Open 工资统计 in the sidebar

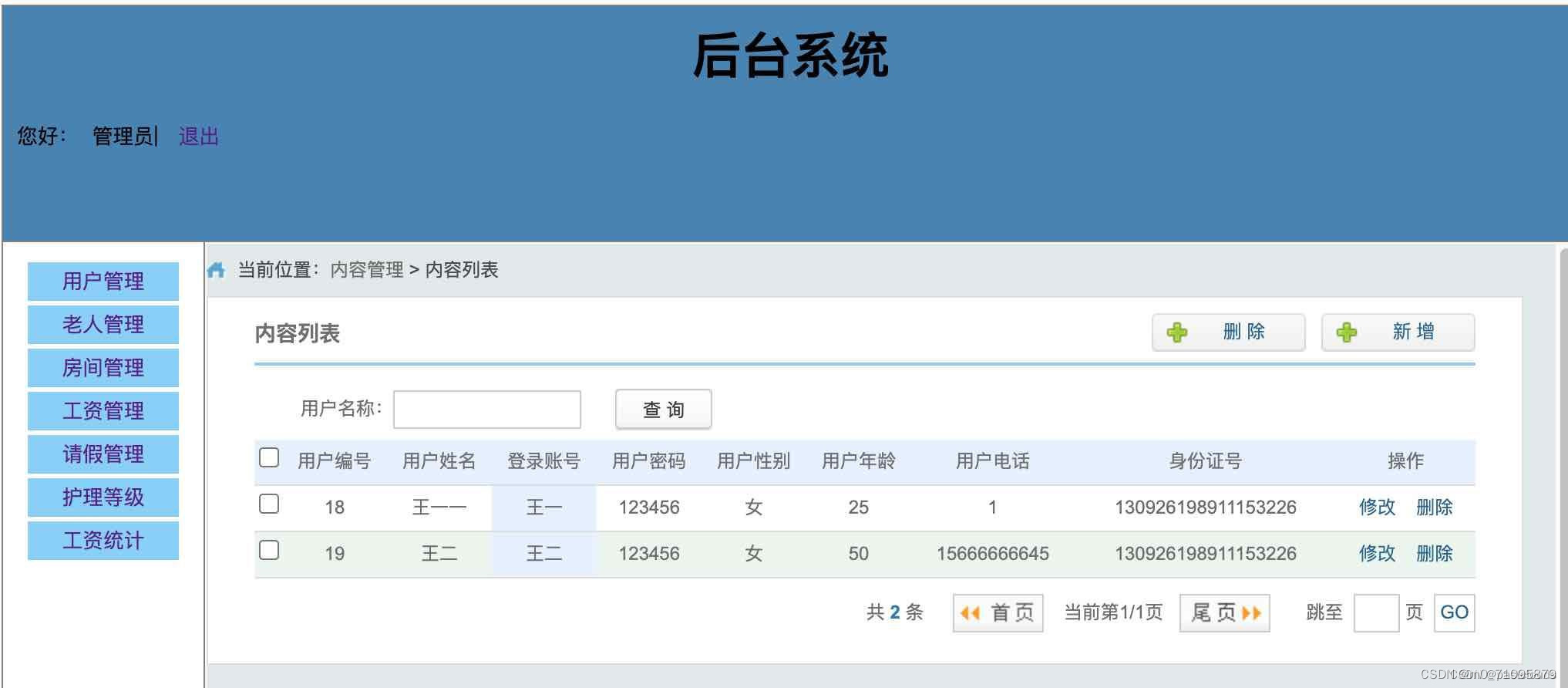click(x=103, y=541)
